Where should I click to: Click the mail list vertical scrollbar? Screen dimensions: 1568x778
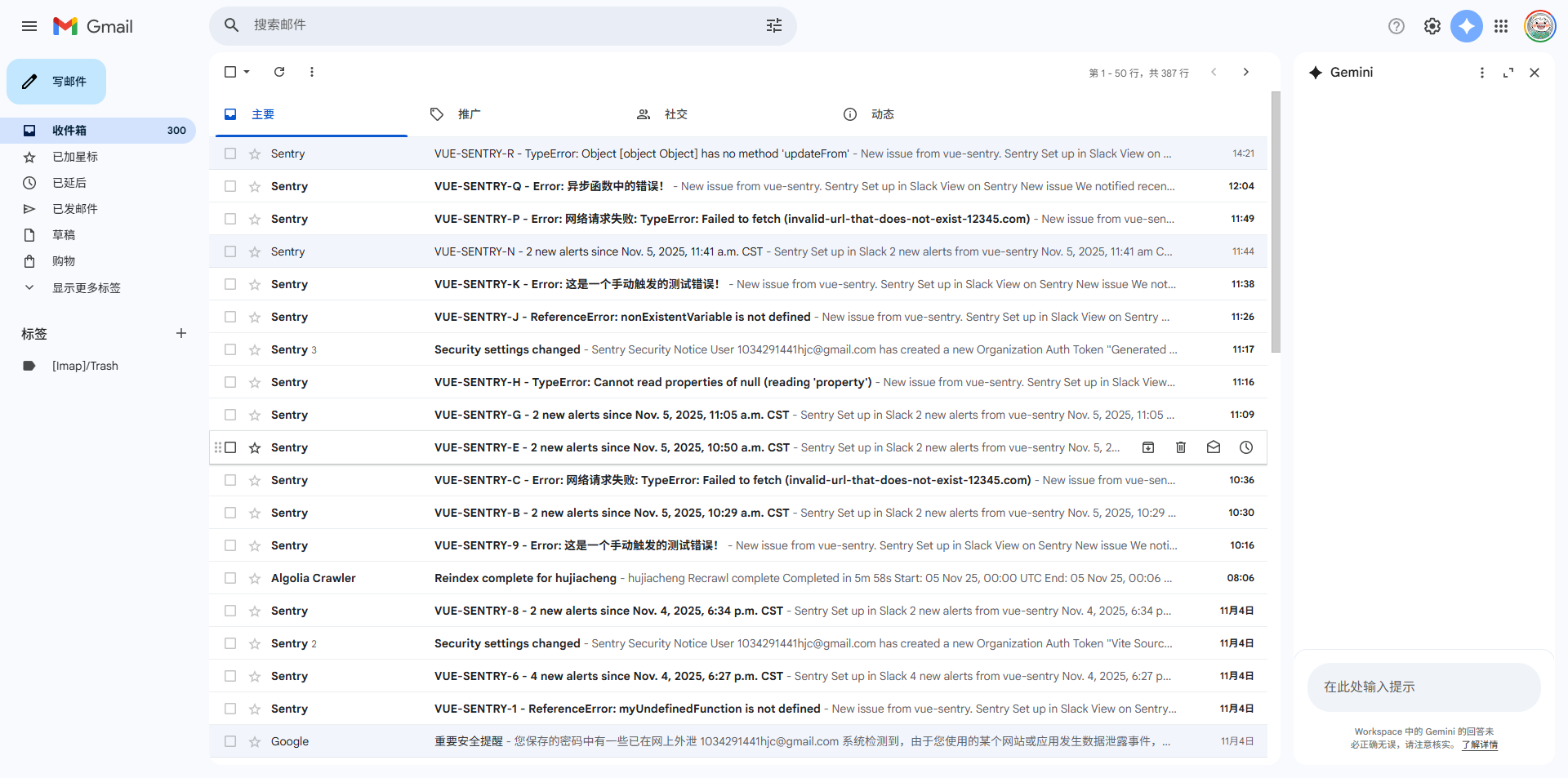(1276, 222)
